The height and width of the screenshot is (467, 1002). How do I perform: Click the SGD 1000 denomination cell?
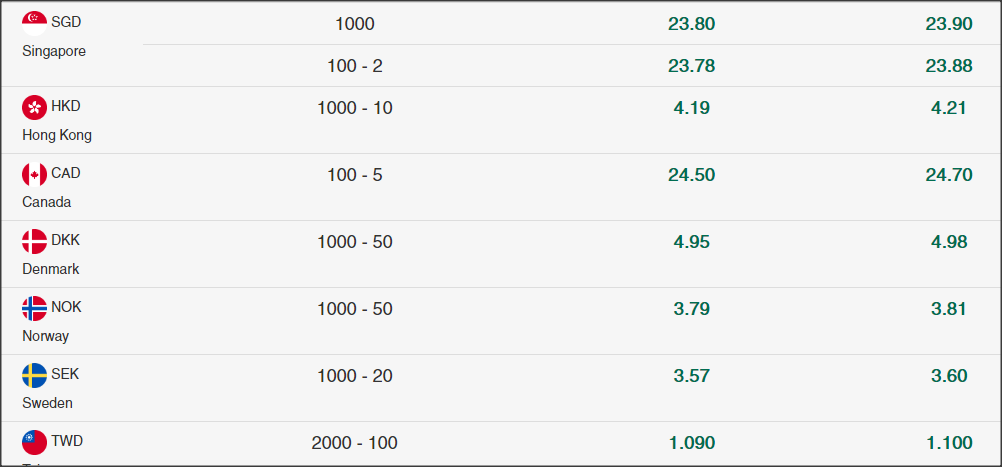(x=355, y=24)
